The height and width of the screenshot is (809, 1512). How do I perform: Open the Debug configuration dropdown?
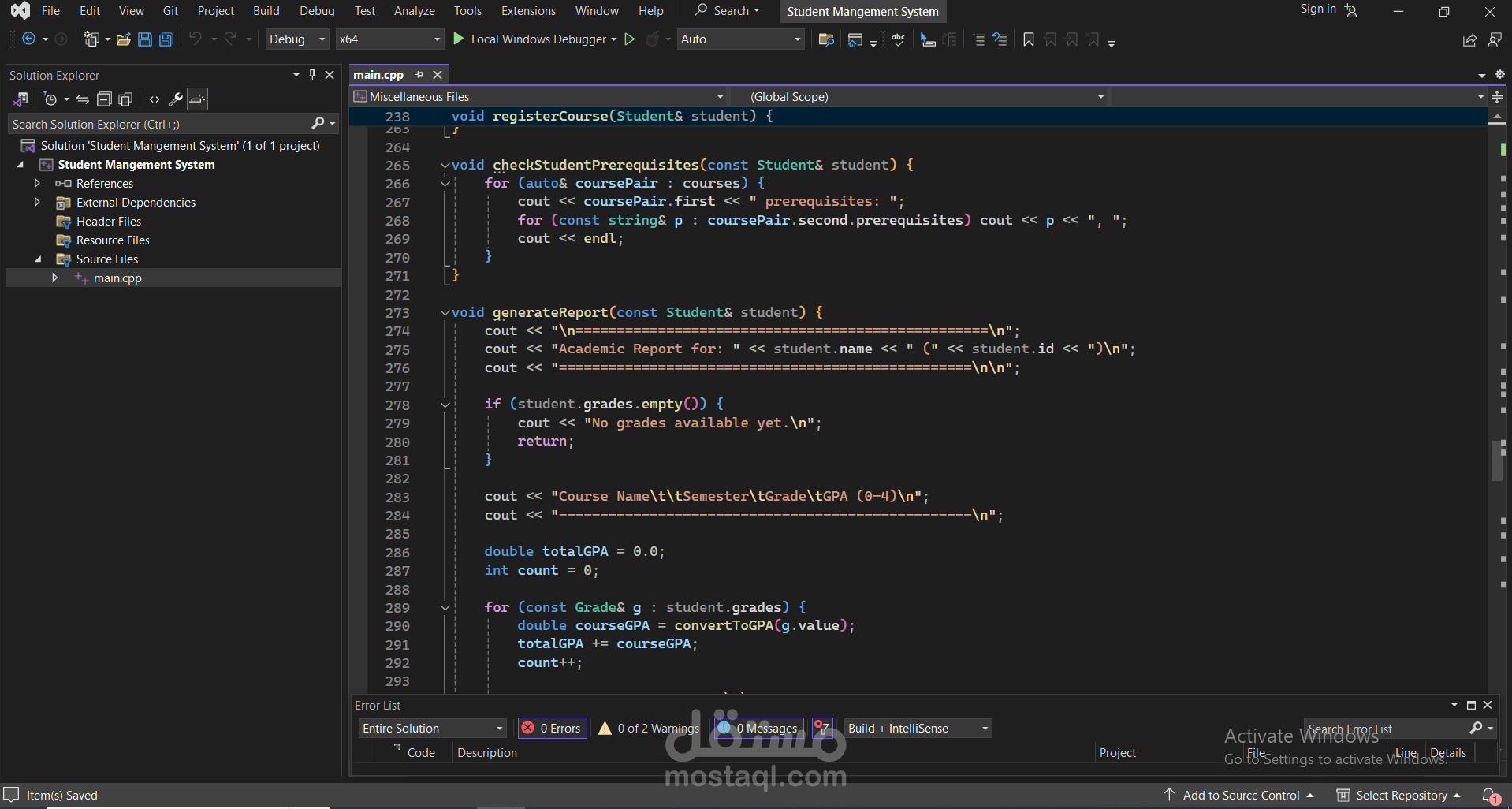pyautogui.click(x=296, y=39)
